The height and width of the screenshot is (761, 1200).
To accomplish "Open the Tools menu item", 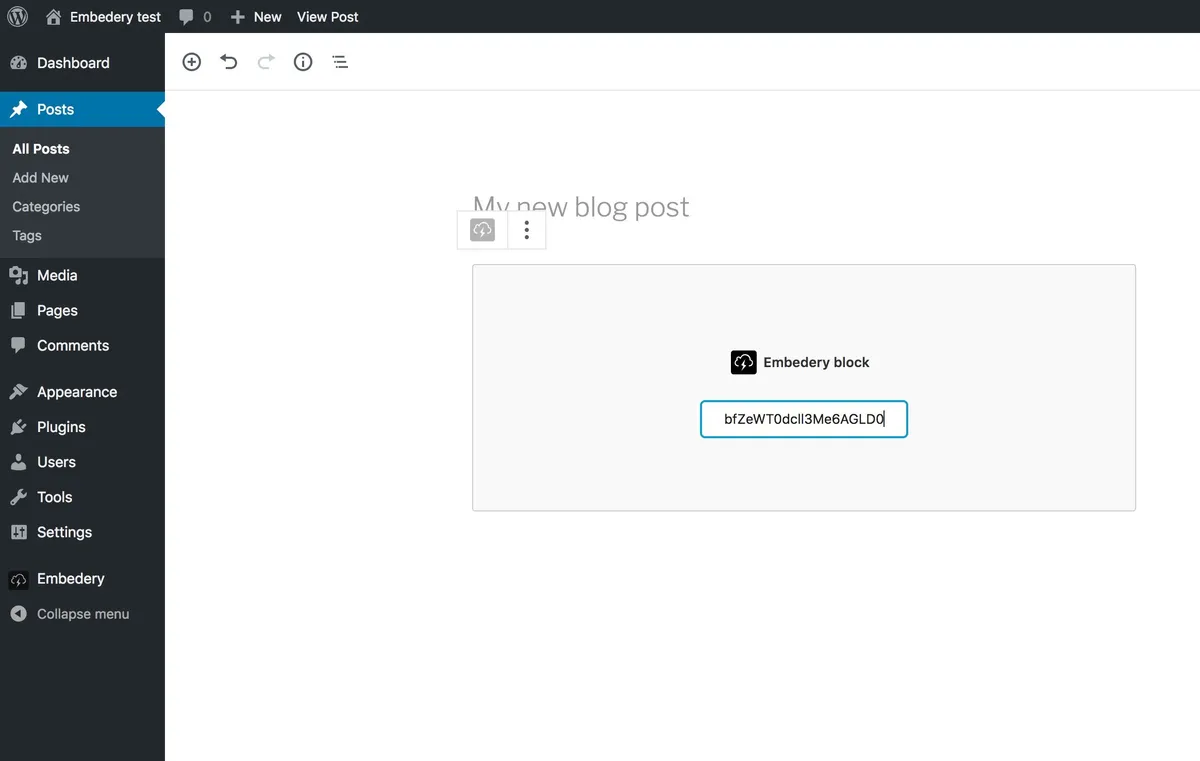I will coord(82,497).
